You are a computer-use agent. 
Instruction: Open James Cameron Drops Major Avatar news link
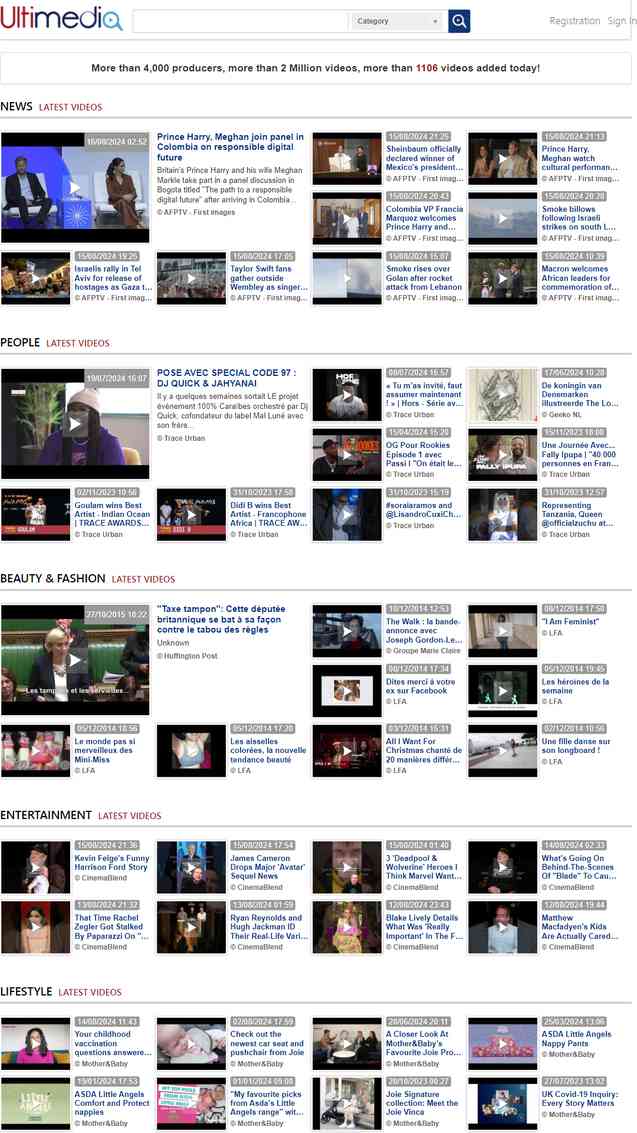point(269,867)
